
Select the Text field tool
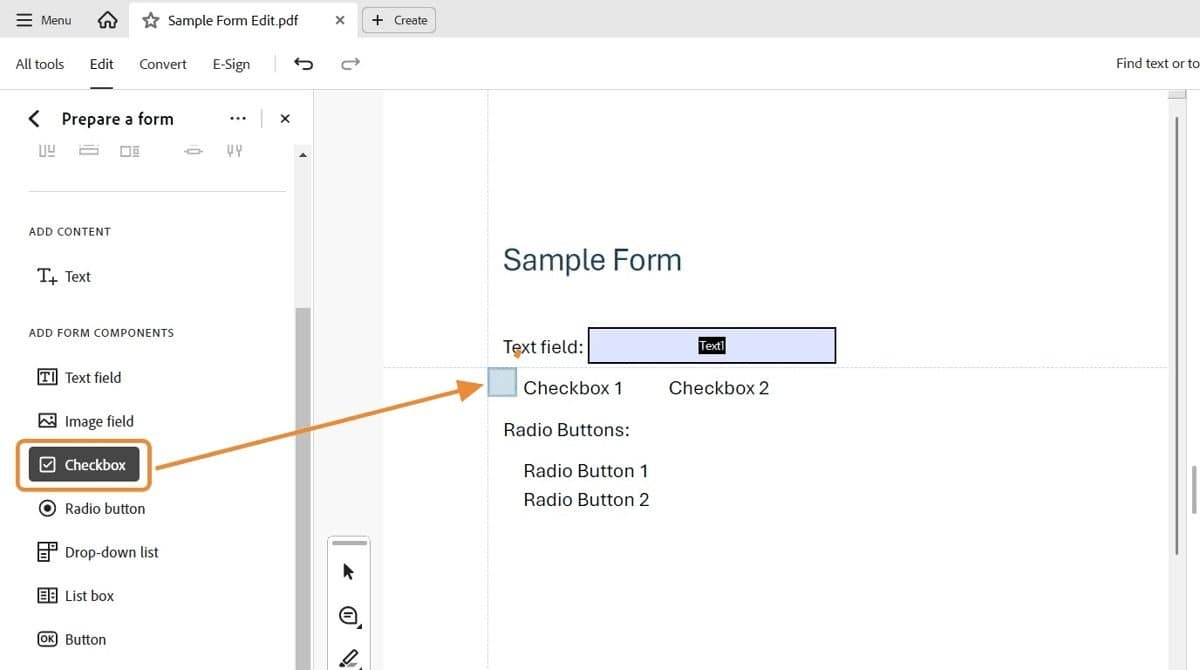pyautogui.click(x=89, y=377)
